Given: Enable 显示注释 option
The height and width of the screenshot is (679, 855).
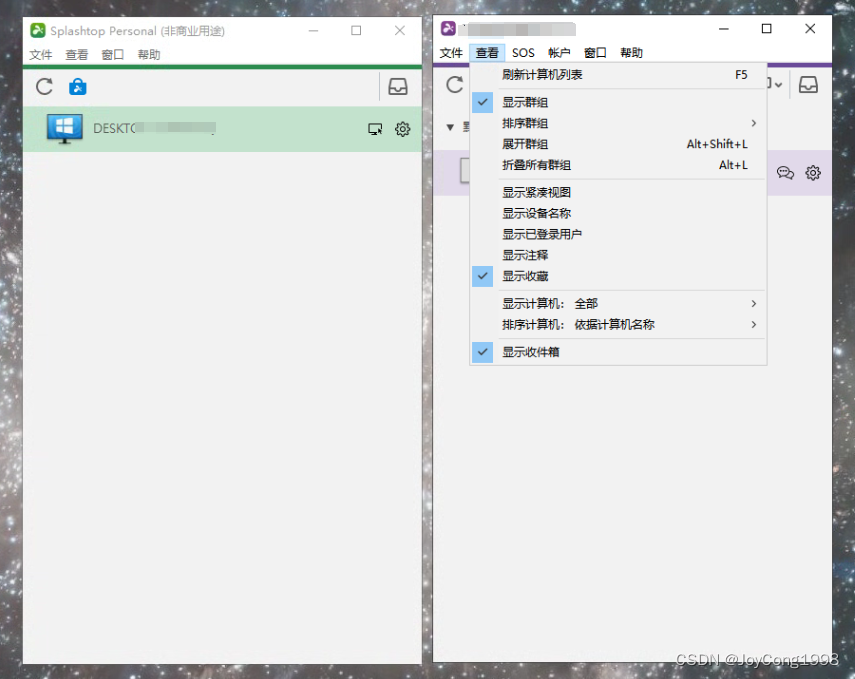Looking at the screenshot, I should (x=618, y=255).
